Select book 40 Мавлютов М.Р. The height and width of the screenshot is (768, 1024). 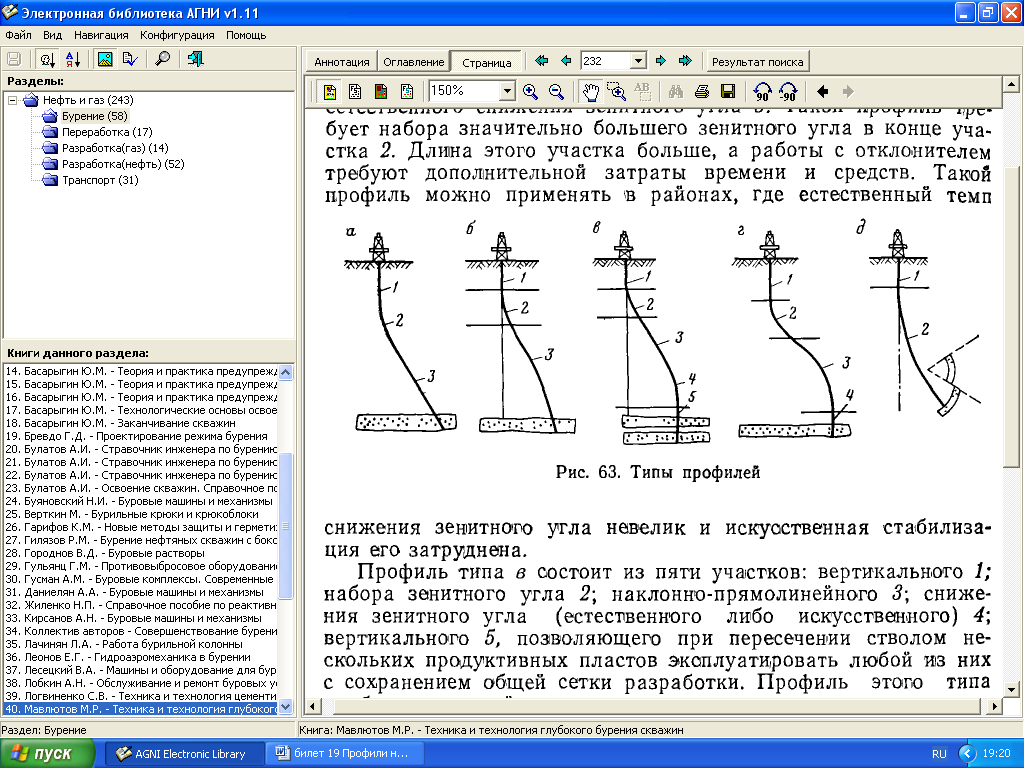(x=141, y=709)
